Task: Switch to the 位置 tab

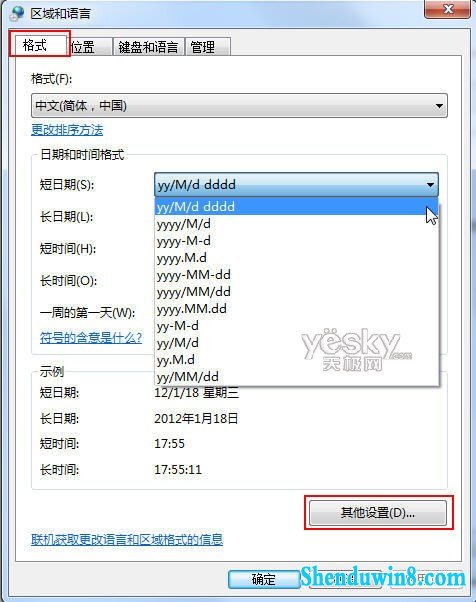Action: (x=91, y=47)
